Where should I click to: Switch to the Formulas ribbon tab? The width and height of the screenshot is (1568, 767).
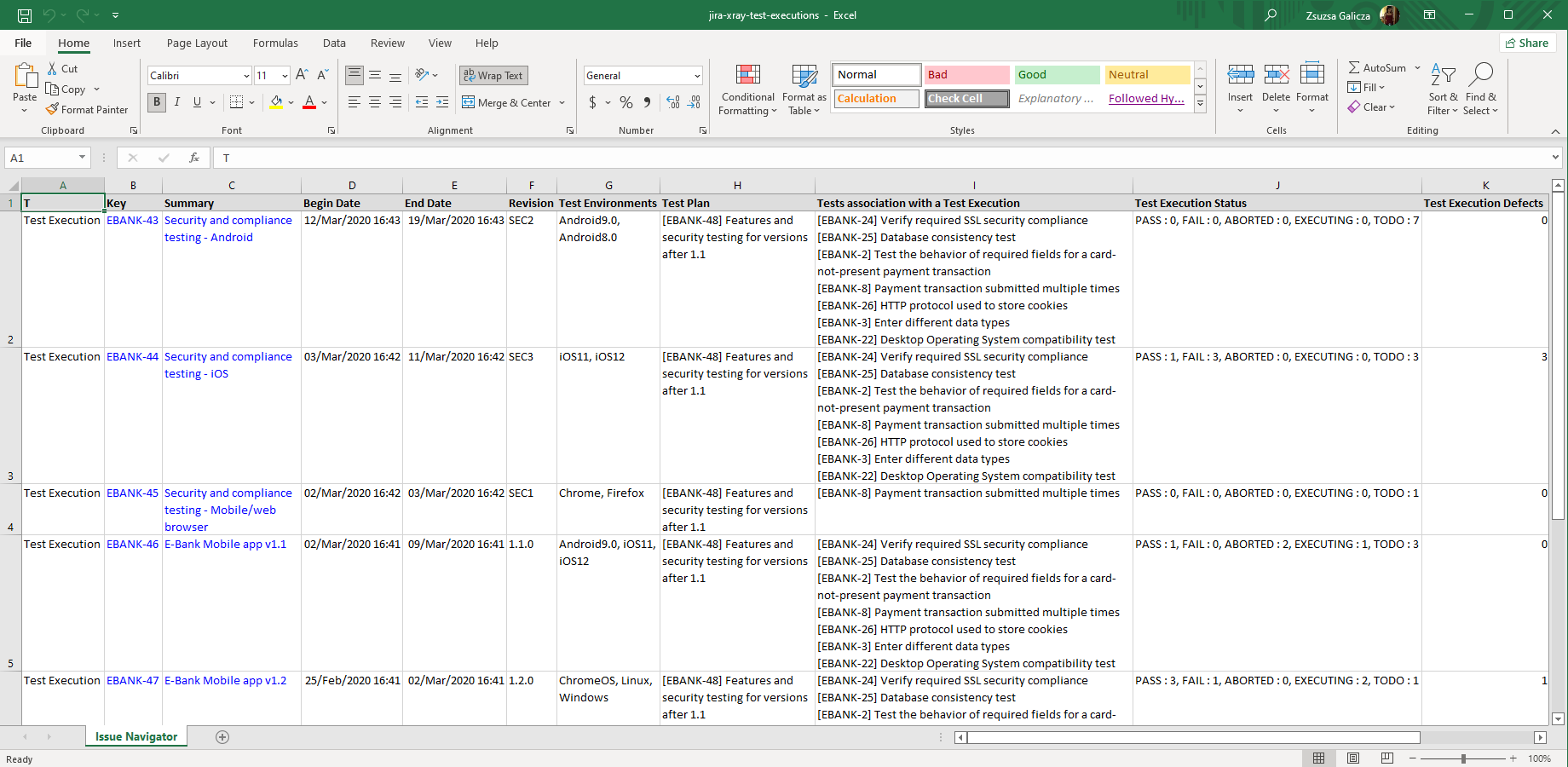tap(275, 43)
